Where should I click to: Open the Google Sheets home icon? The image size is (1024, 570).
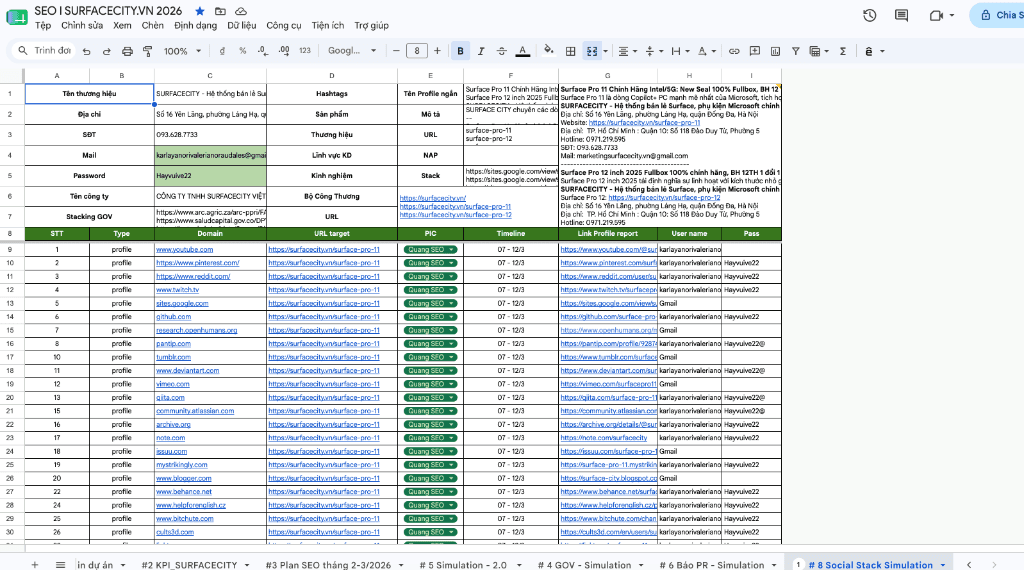point(17,18)
